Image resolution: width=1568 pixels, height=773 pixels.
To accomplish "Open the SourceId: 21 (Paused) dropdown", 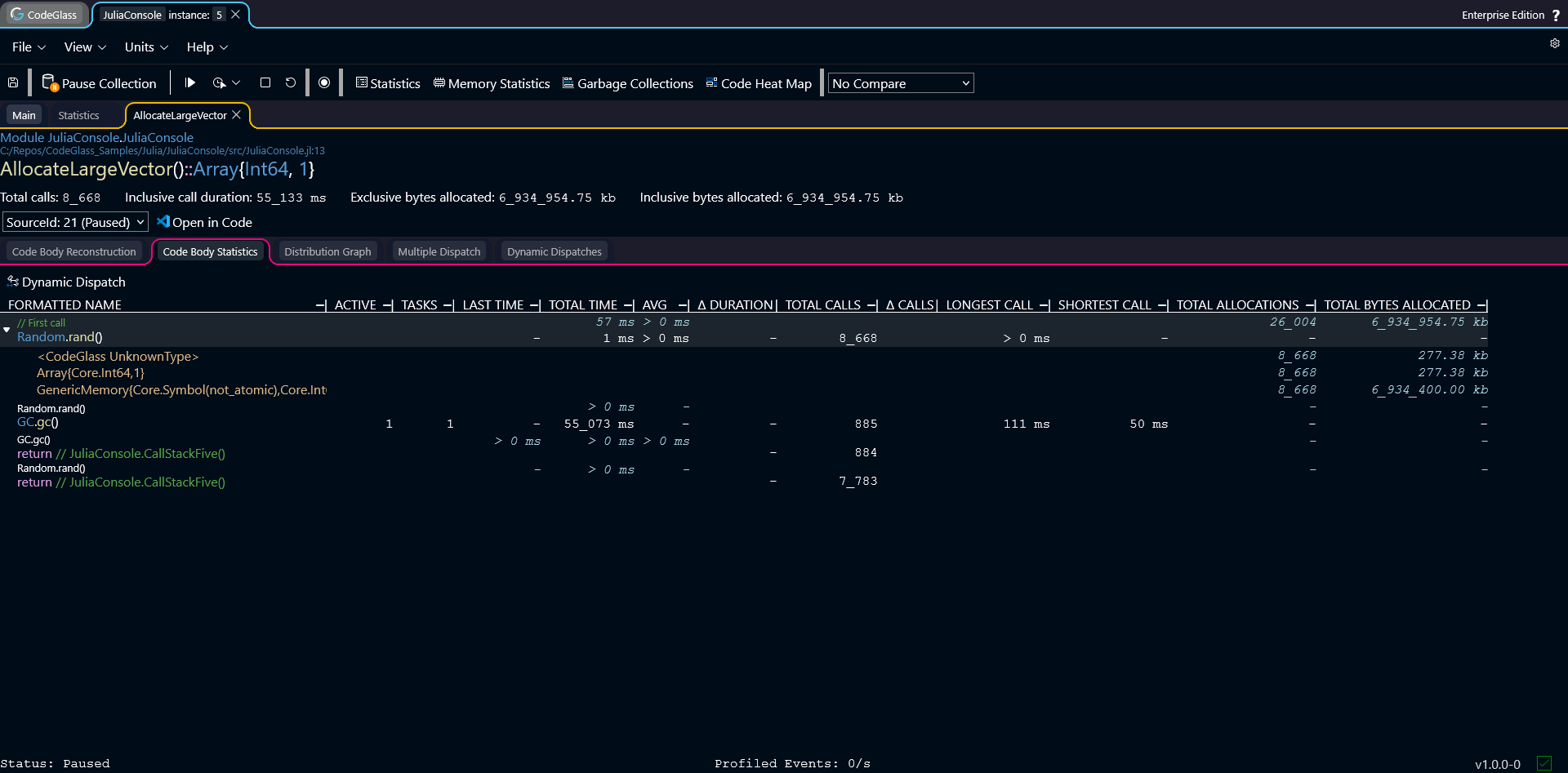I will [75, 222].
